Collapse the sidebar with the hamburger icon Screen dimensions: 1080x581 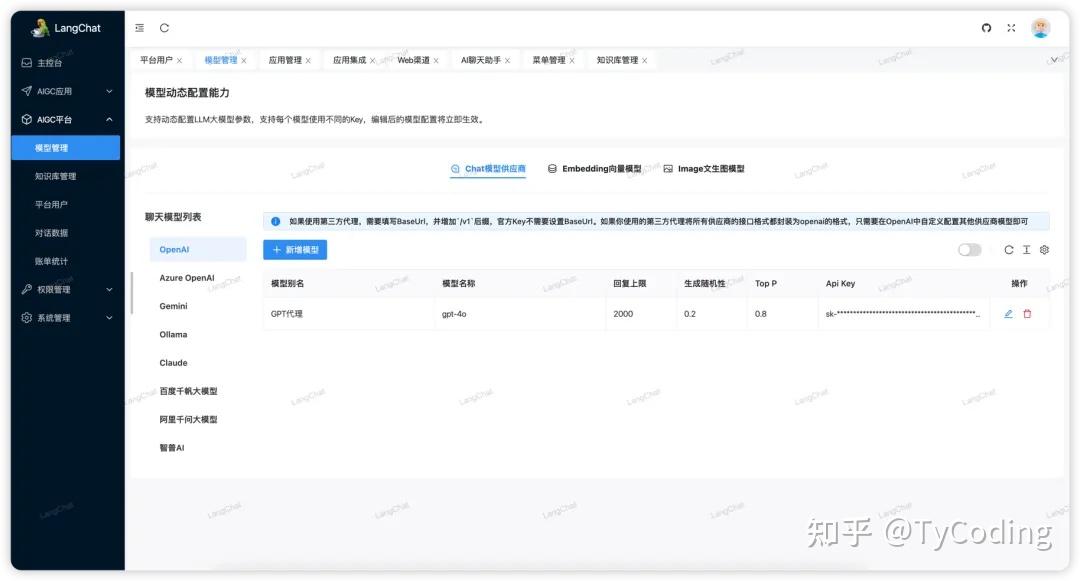point(139,28)
